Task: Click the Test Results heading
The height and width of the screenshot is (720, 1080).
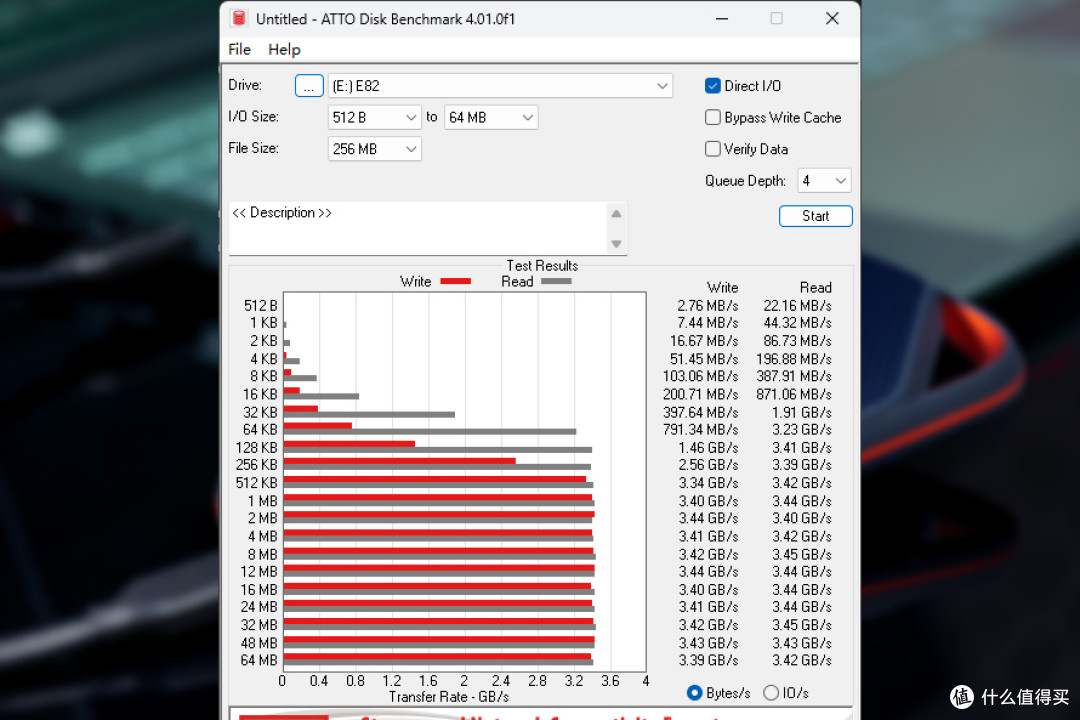Action: (x=542, y=266)
